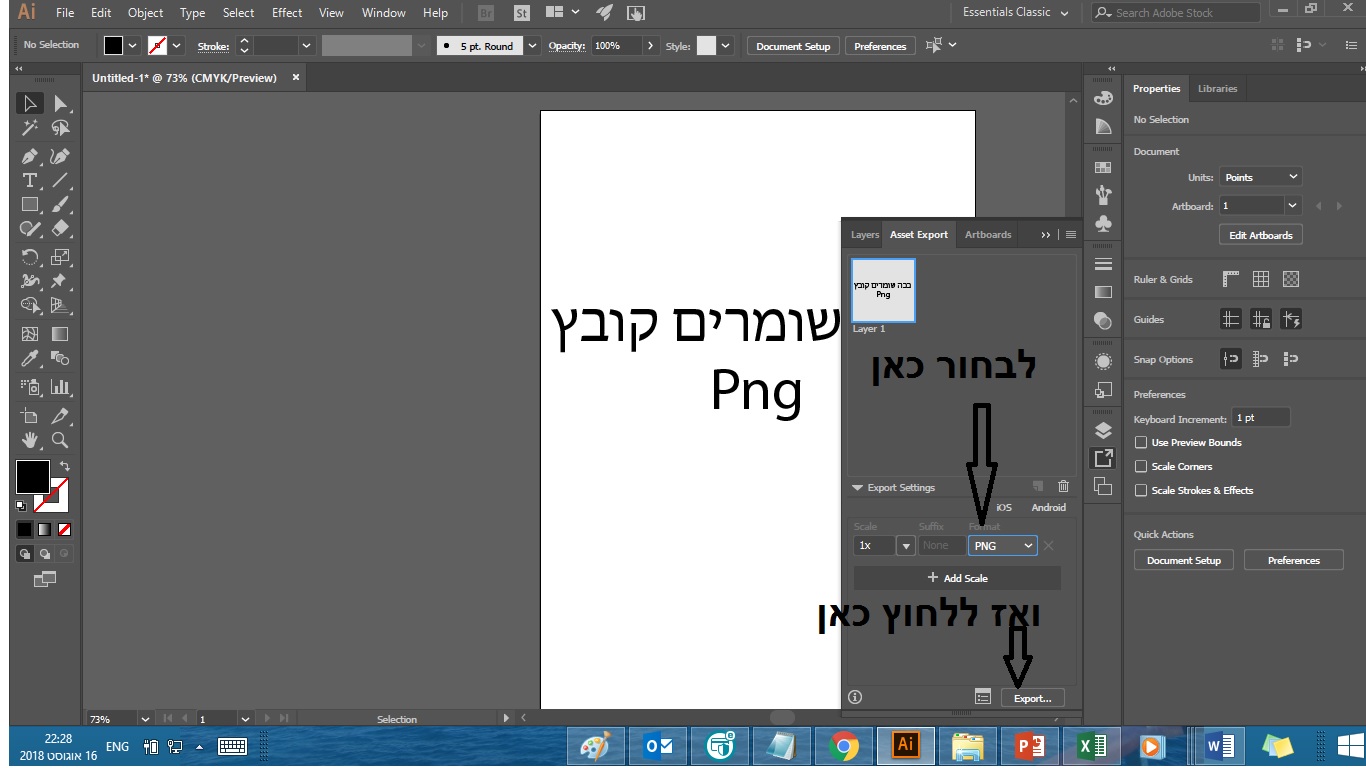Open the Window menu
1366x768 pixels.
[x=383, y=13]
